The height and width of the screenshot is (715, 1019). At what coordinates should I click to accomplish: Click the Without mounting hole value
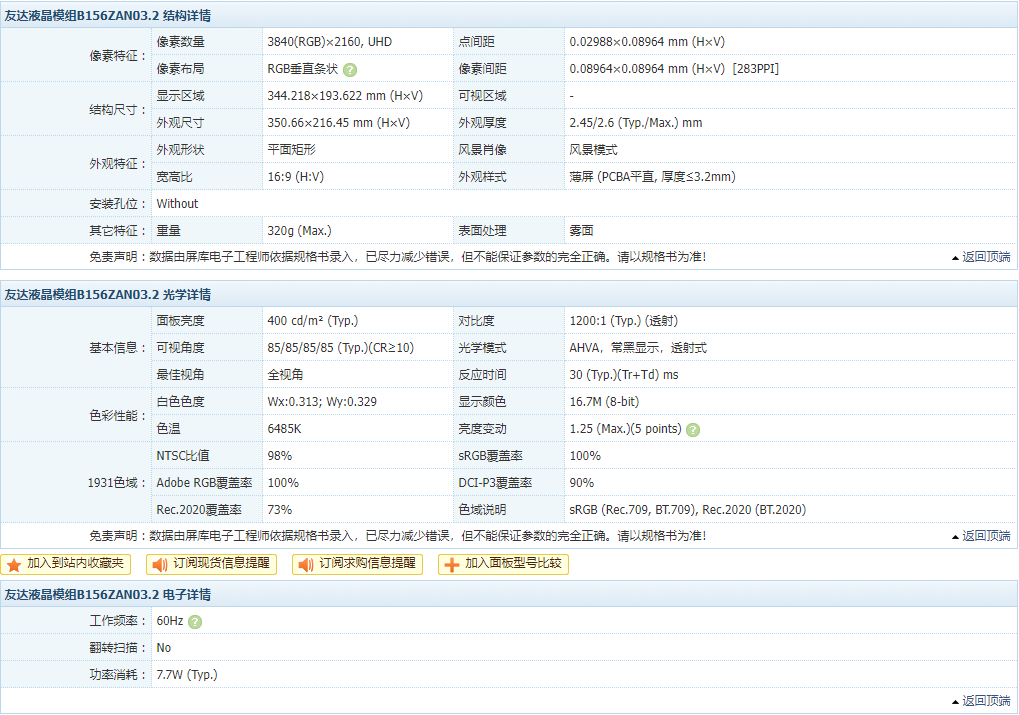(x=177, y=203)
